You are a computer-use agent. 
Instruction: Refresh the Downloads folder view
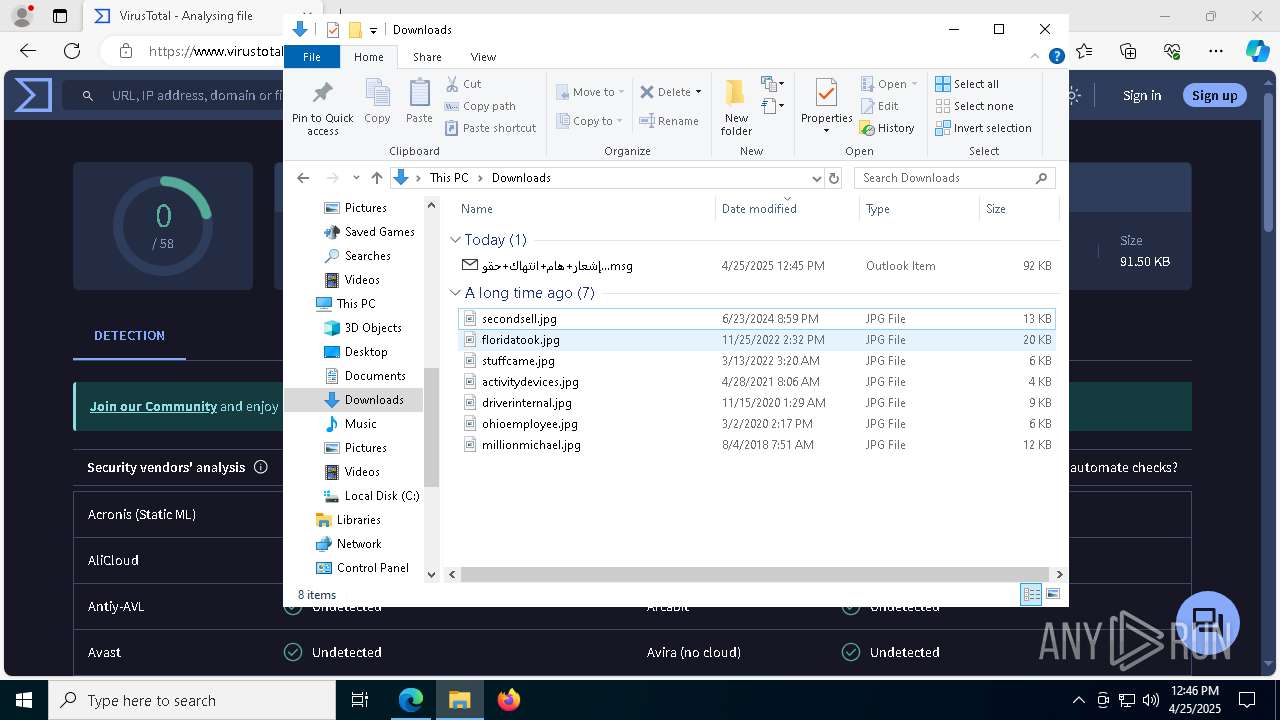834,178
